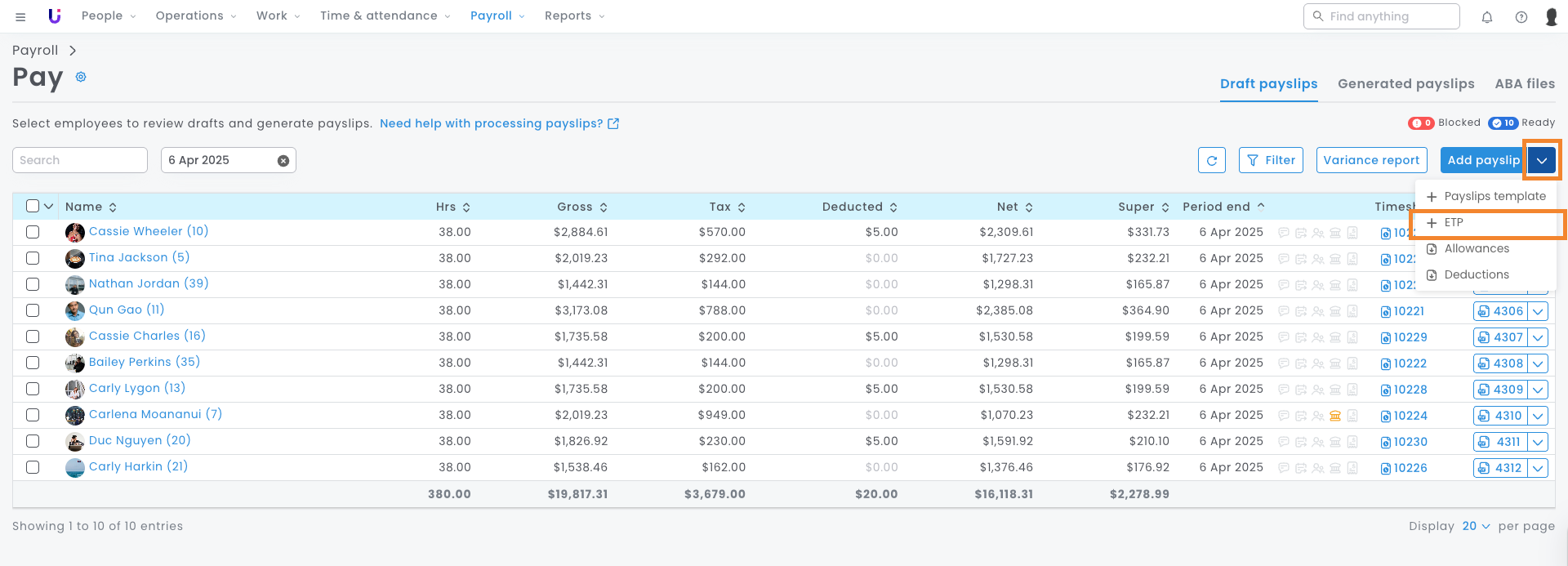The width and height of the screenshot is (1568, 566).
Task: Open the hamburger menu icon
Action: (20, 16)
